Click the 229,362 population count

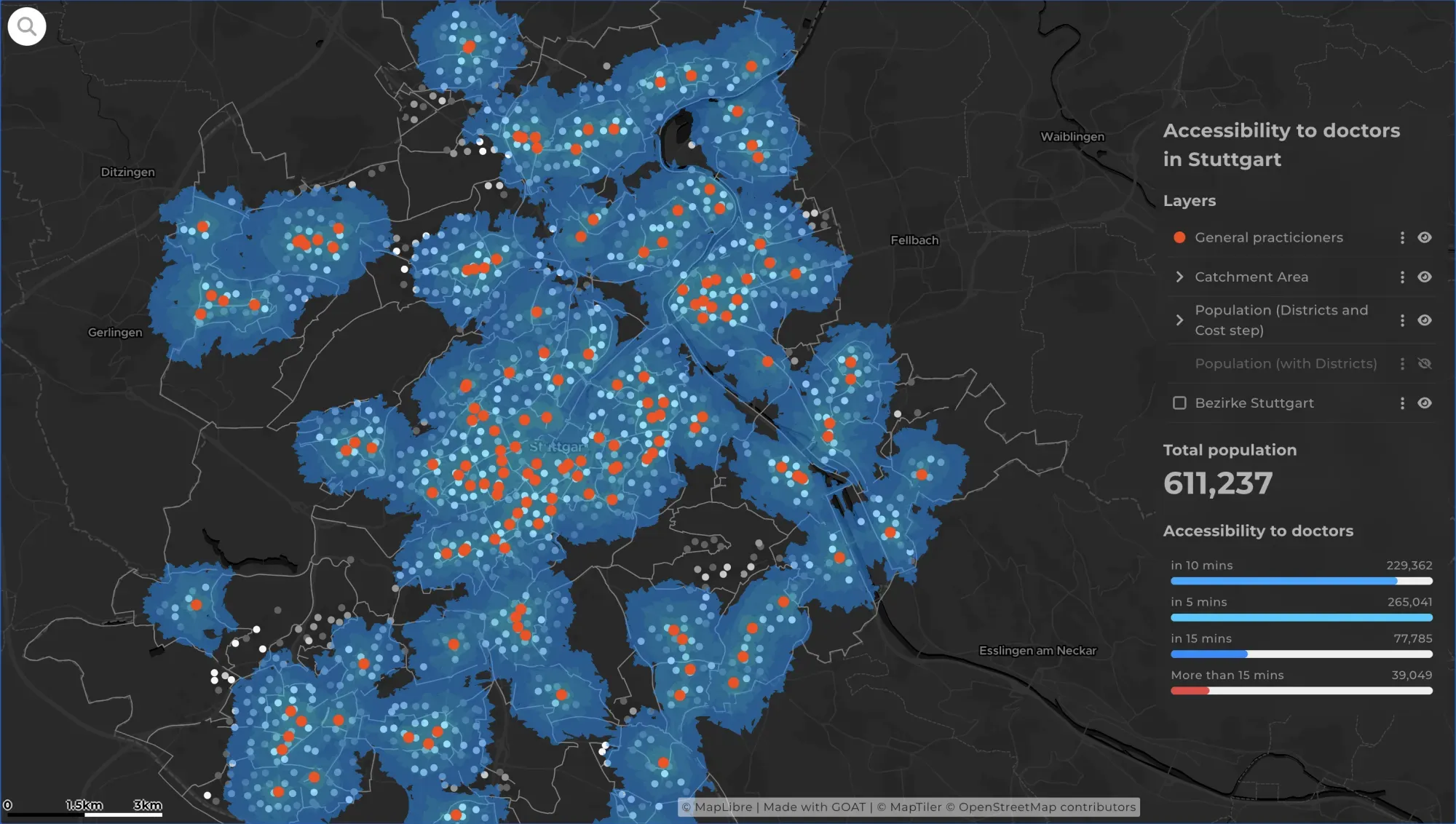click(x=1409, y=566)
